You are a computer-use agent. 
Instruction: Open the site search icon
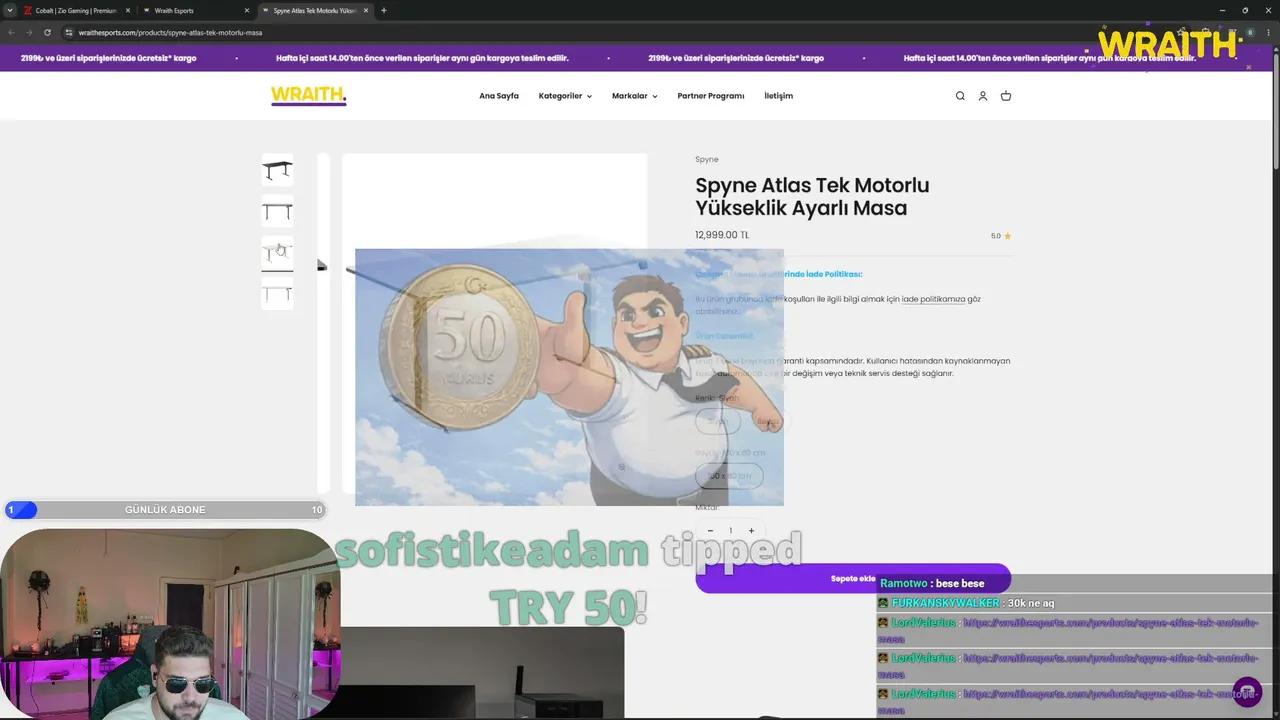[960, 96]
